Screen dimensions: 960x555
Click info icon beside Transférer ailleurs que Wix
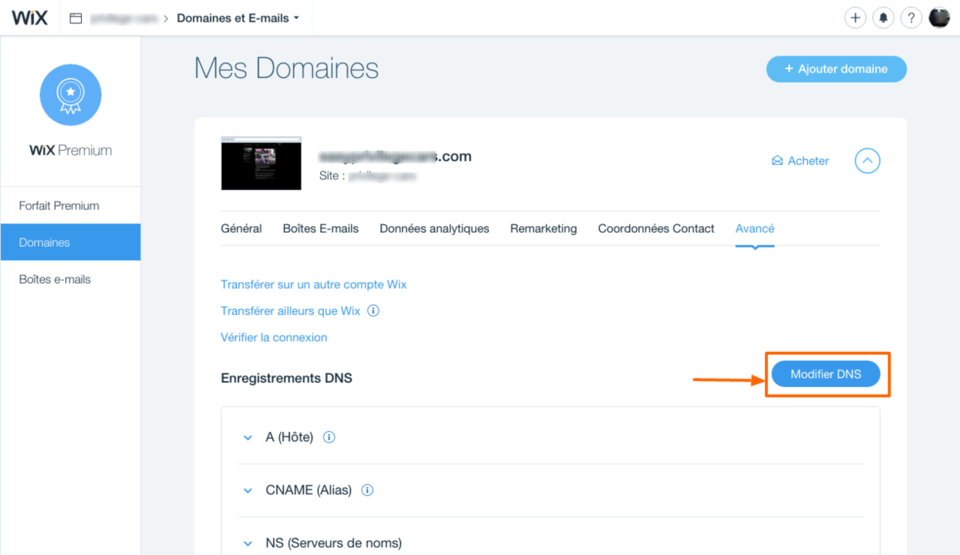(373, 311)
